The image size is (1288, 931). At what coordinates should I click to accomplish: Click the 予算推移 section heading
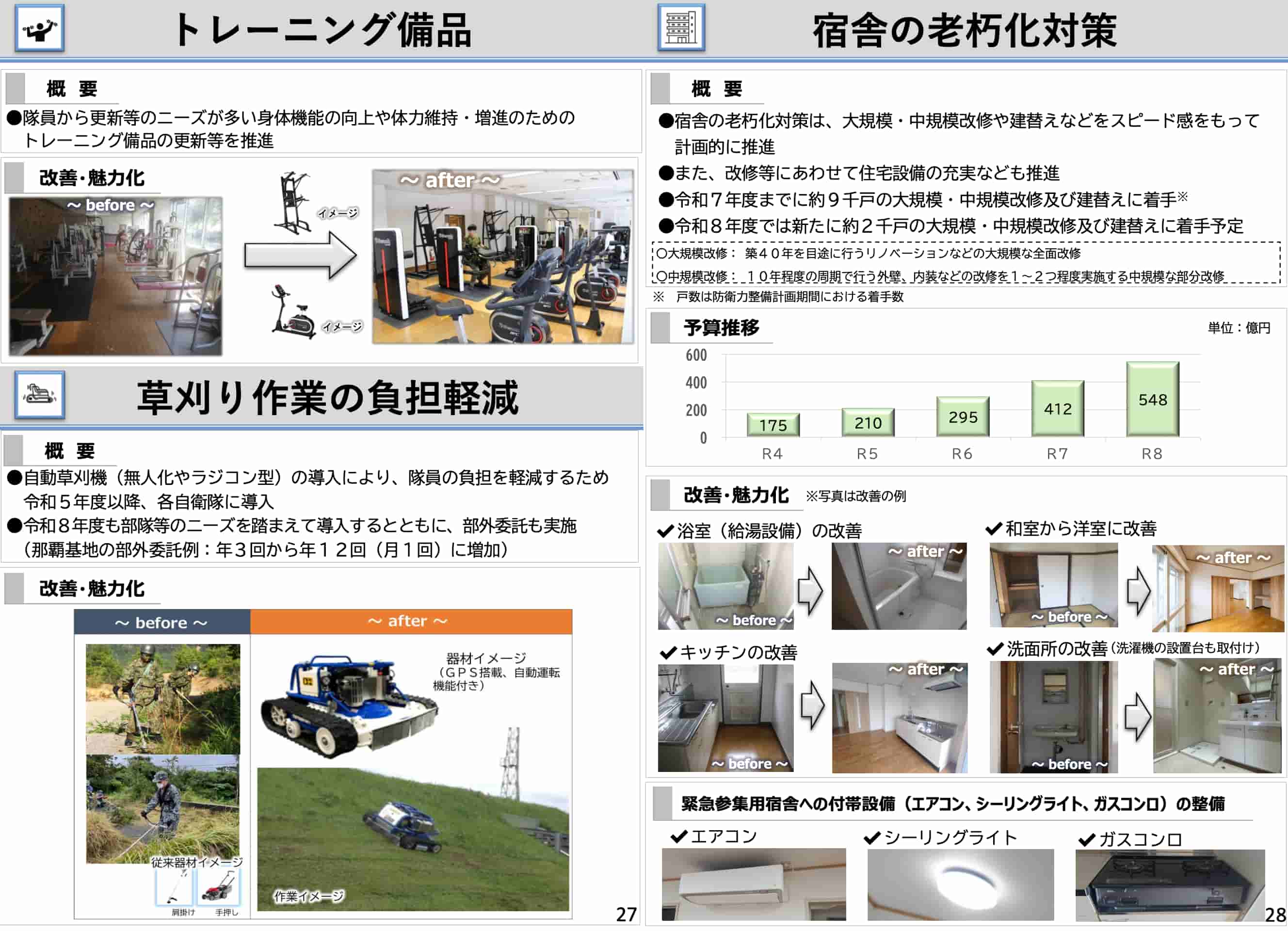[x=721, y=328]
